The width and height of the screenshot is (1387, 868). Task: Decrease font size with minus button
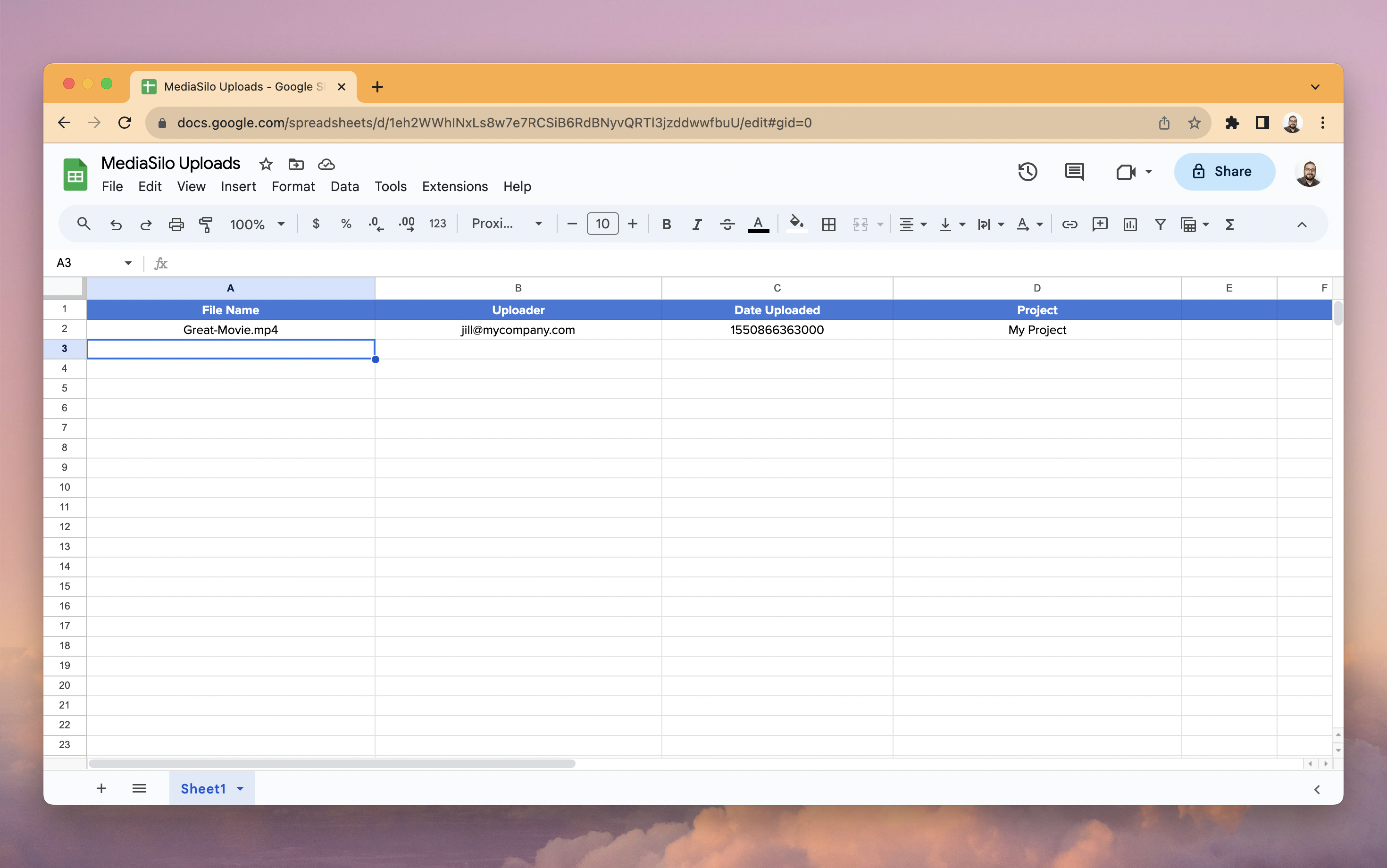[572, 224]
